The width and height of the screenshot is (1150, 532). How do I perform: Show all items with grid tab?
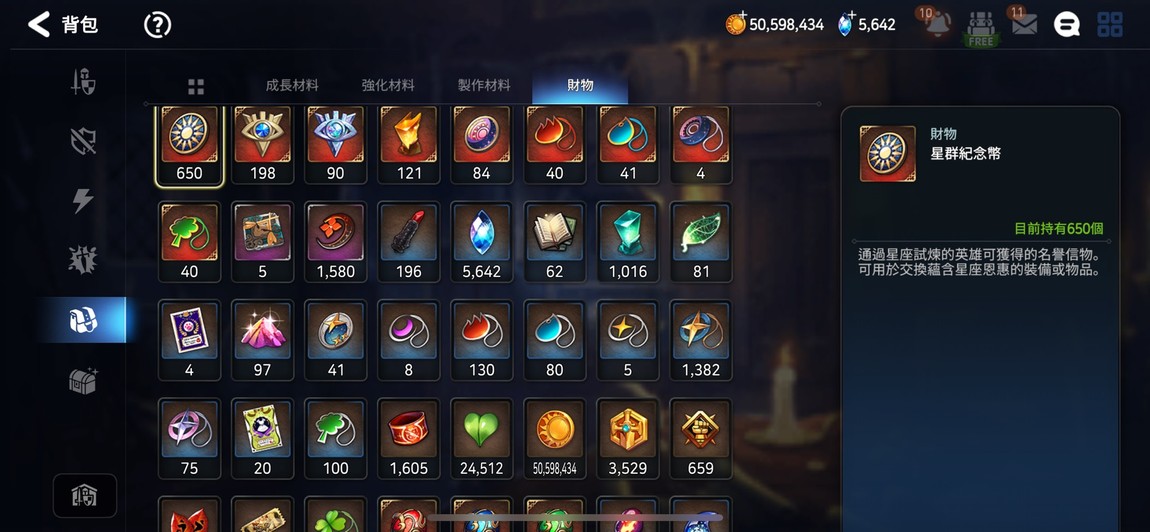click(196, 87)
